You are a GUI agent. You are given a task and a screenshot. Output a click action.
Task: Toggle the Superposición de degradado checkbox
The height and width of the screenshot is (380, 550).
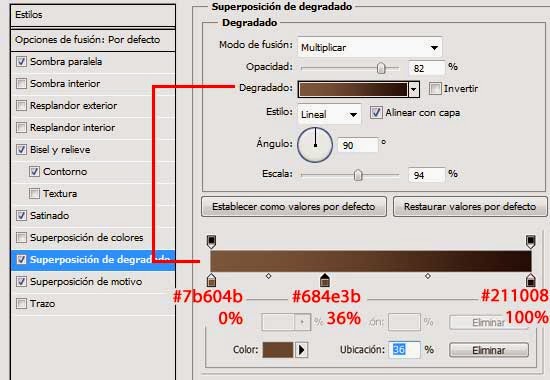coord(21,260)
